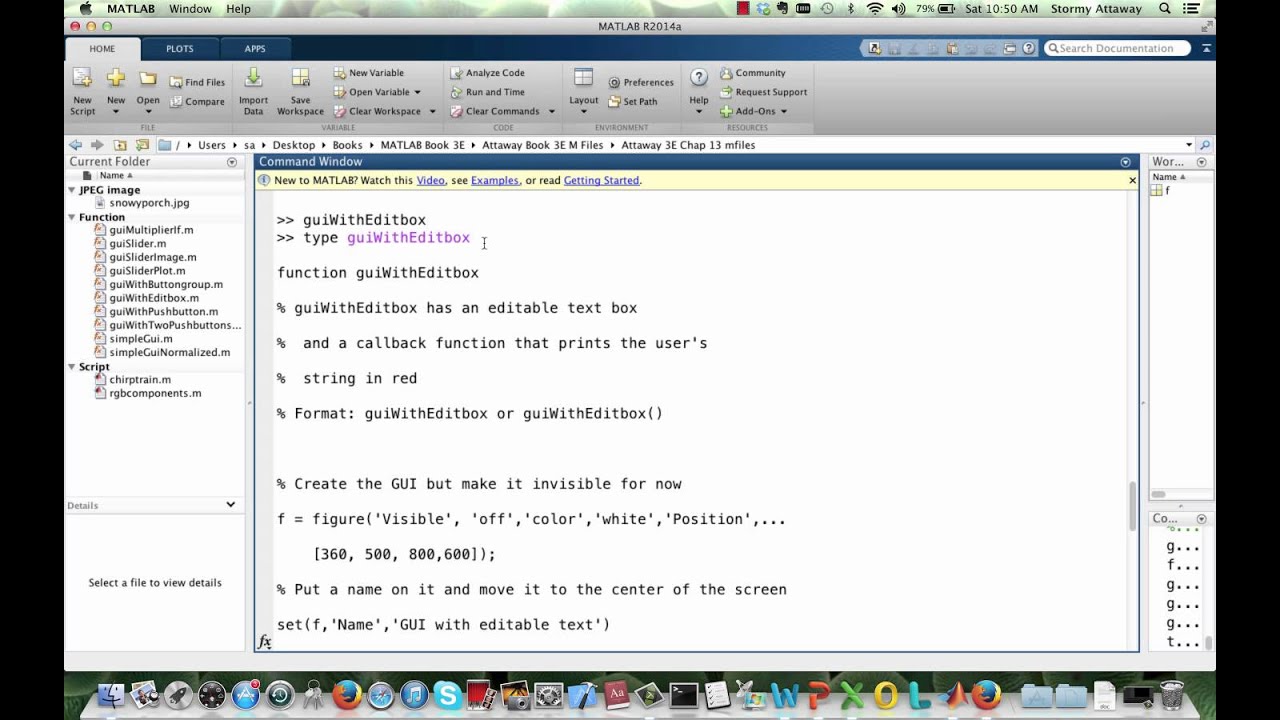1280x720 pixels.
Task: Click the Desktop segment in the path bar
Action: (x=294, y=145)
